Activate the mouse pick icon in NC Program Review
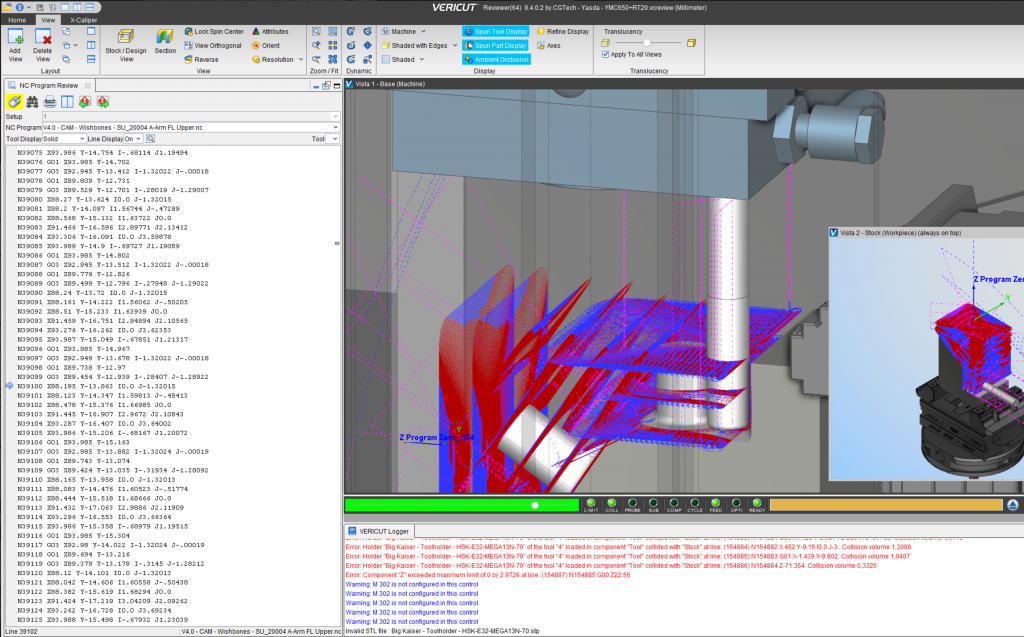This screenshot has height=637, width=1024. pos(14,102)
